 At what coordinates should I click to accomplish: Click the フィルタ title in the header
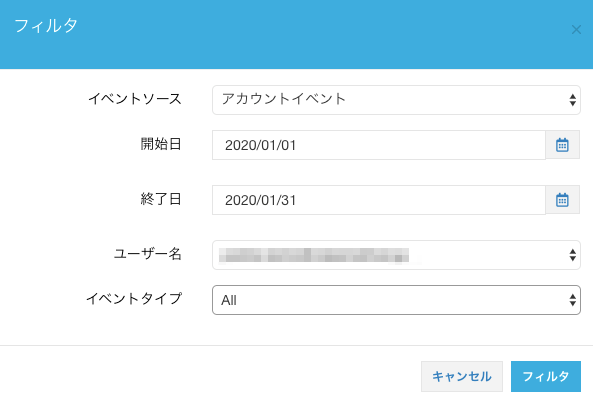[46, 26]
